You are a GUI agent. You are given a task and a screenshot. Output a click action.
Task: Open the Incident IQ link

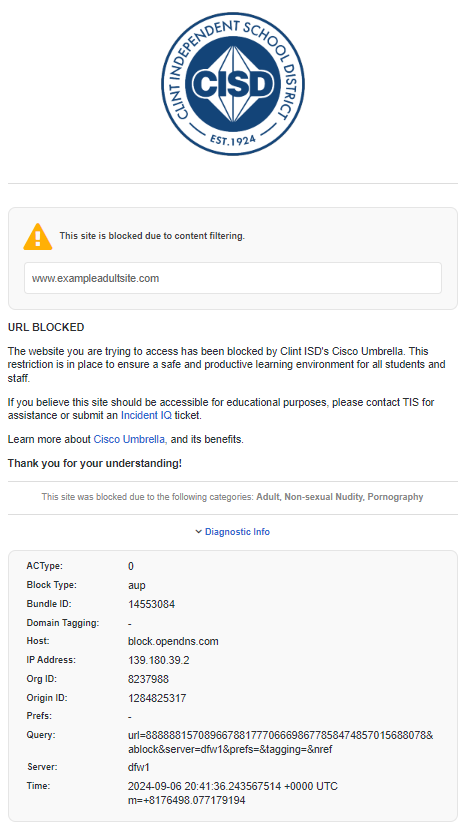point(146,415)
